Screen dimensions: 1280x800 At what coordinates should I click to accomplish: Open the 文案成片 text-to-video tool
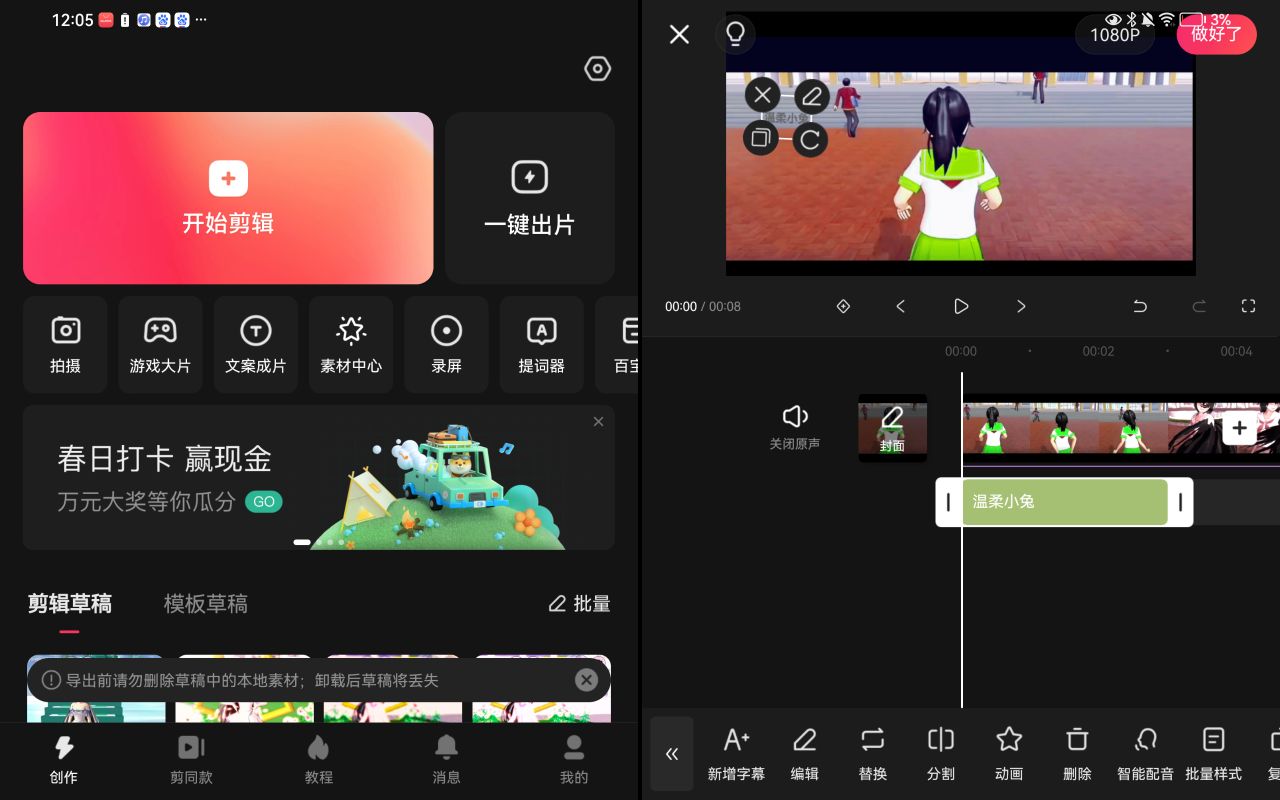tap(255, 345)
